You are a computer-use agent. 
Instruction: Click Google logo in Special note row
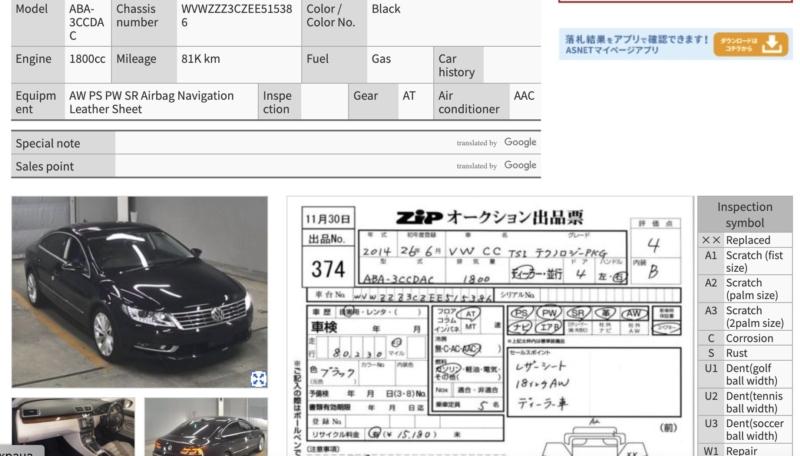tap(520, 143)
